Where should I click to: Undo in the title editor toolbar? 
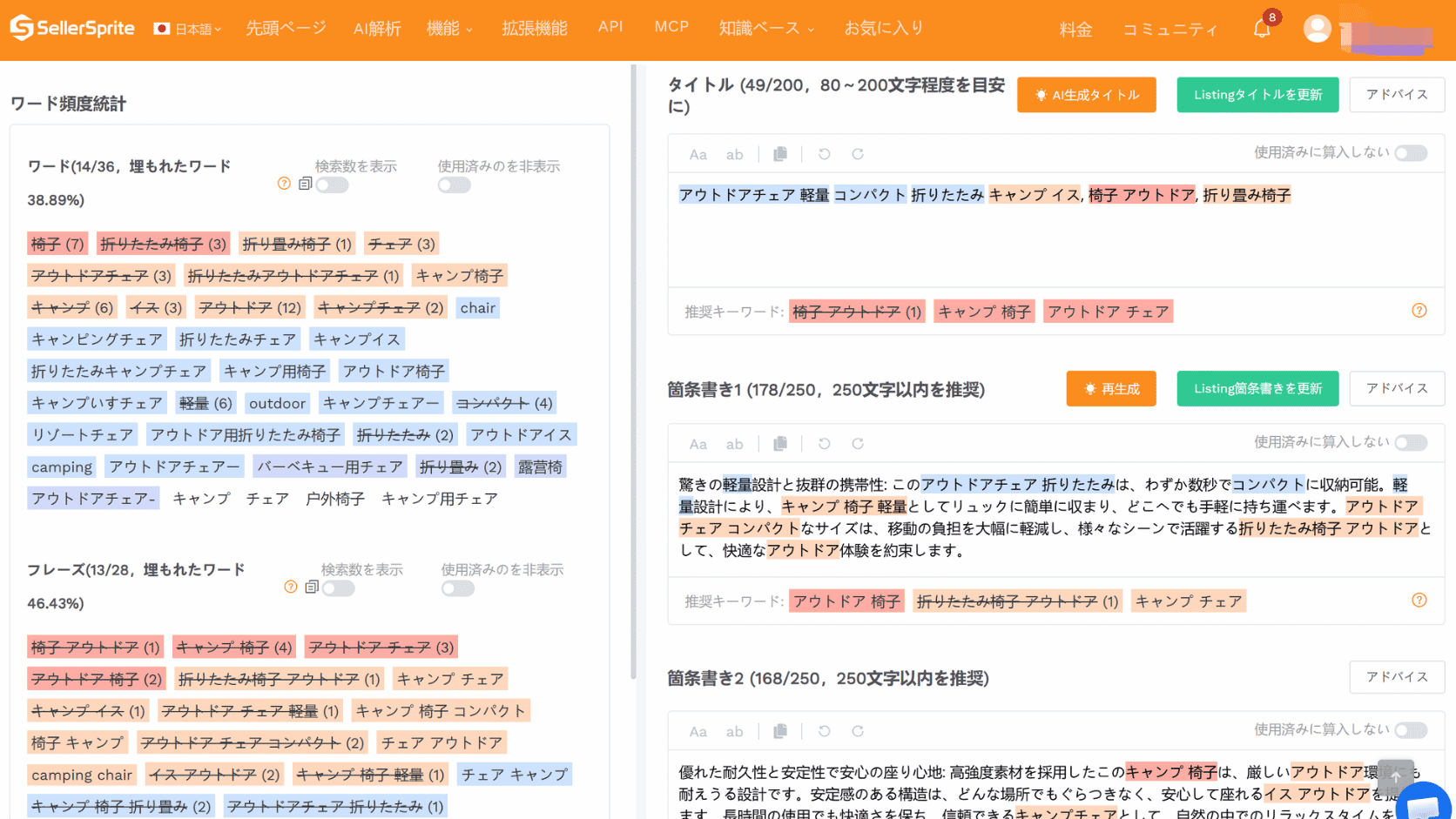[824, 154]
